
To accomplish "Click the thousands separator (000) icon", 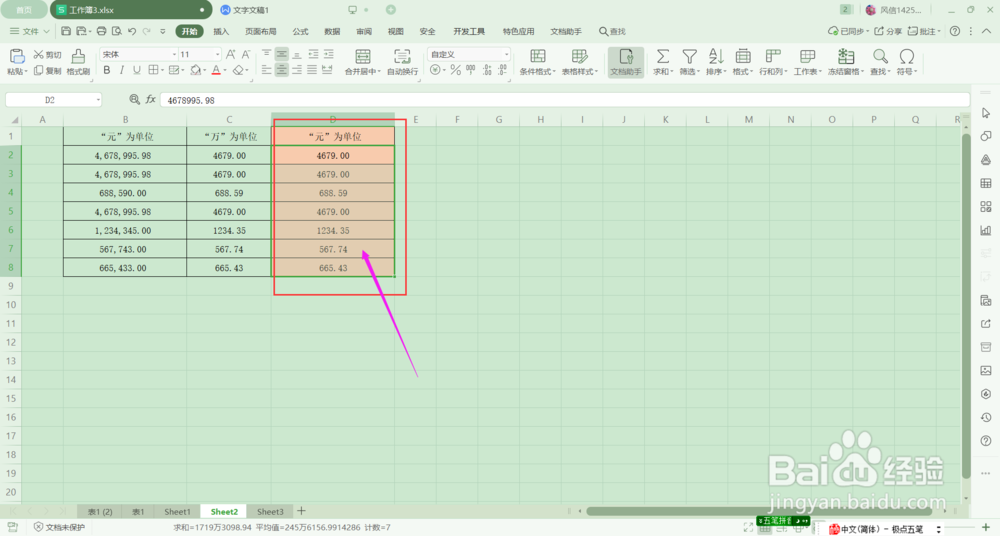I will (471, 70).
